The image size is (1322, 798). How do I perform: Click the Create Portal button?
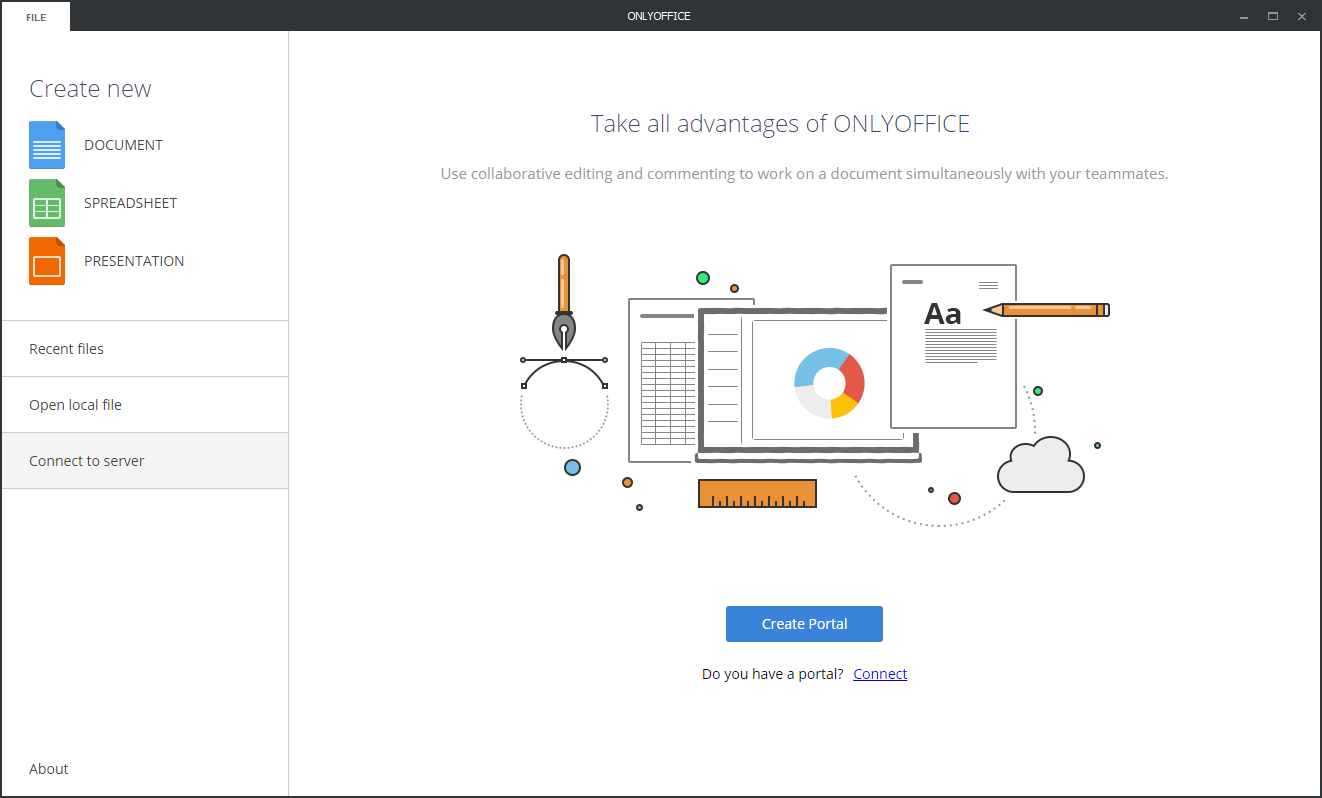[x=804, y=624]
